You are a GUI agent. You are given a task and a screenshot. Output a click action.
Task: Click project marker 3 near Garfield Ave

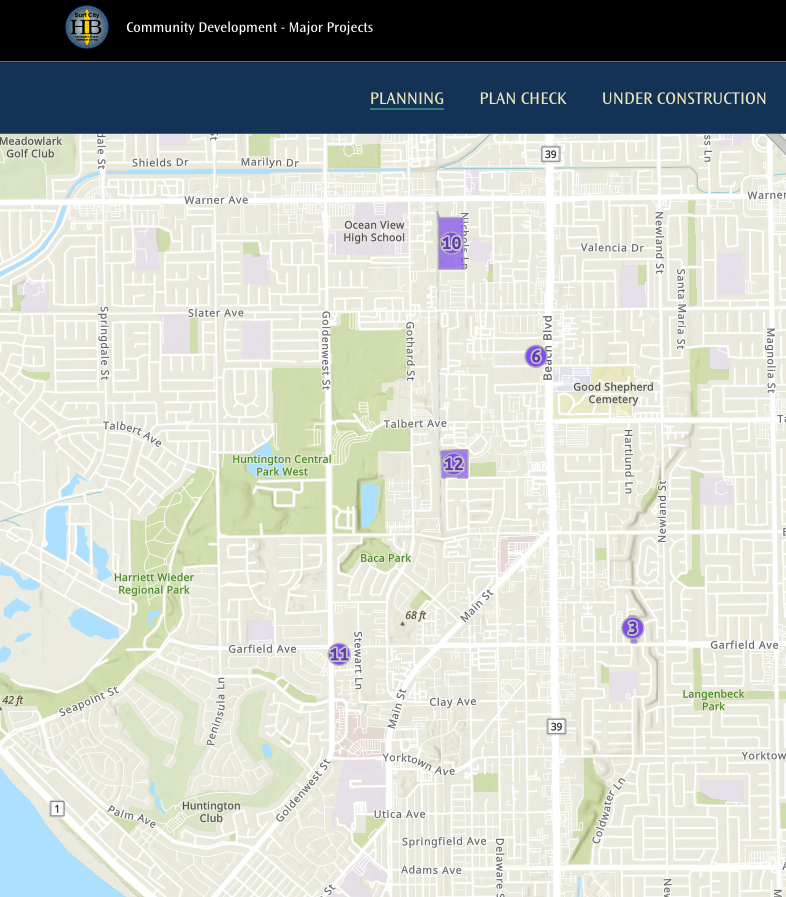(x=632, y=628)
